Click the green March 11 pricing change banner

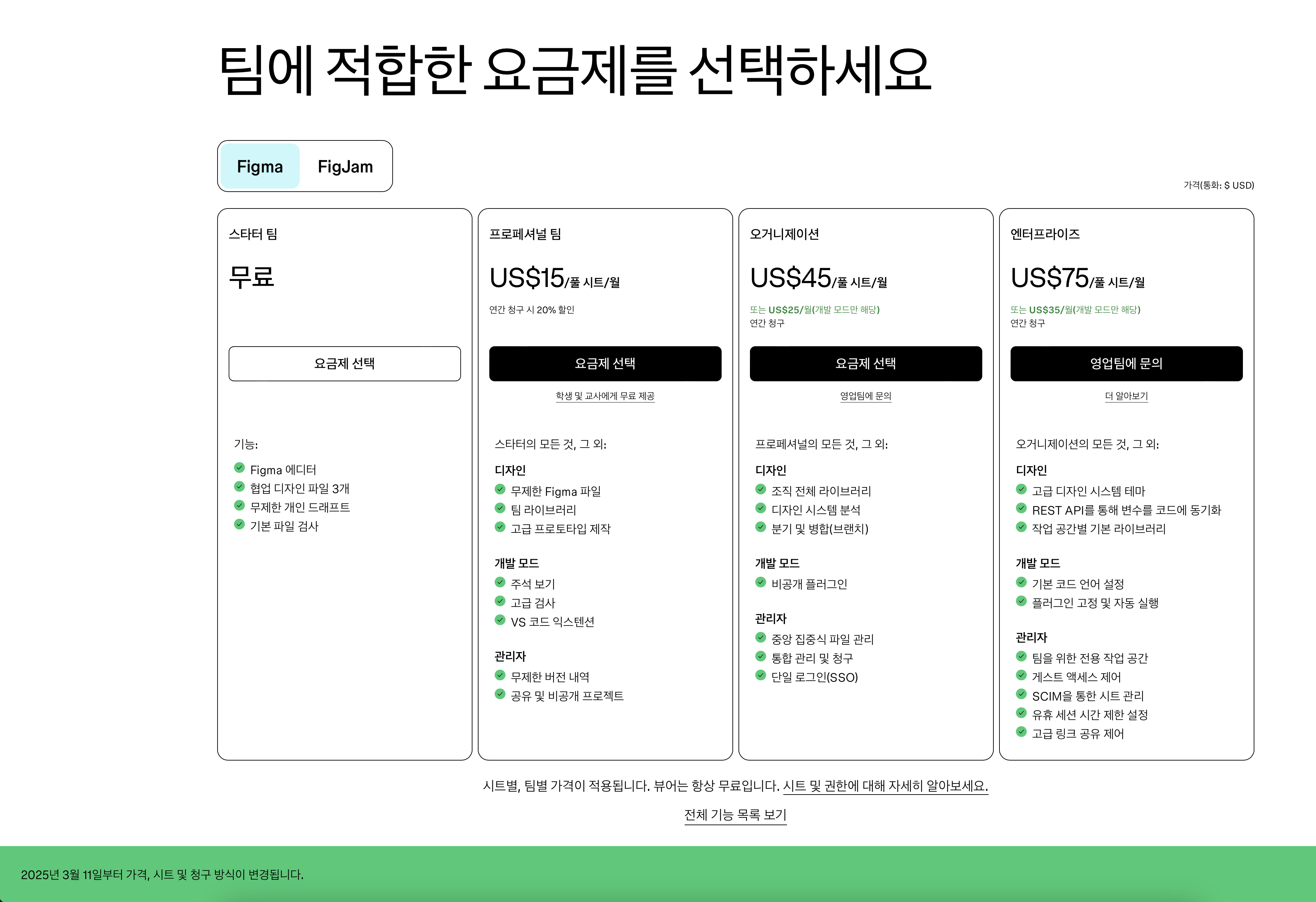[162, 875]
